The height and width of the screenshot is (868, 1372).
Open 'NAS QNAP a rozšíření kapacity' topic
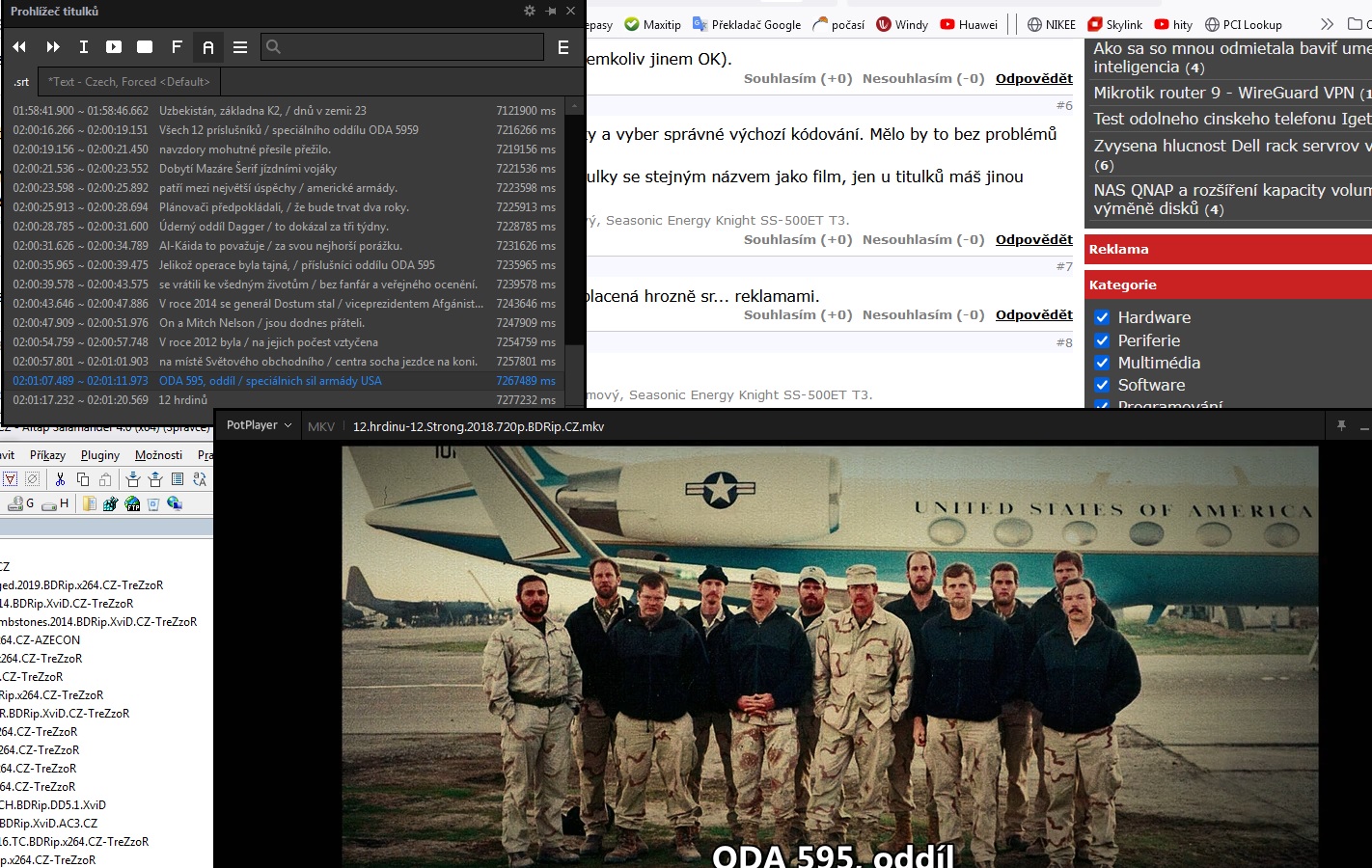coord(1232,199)
